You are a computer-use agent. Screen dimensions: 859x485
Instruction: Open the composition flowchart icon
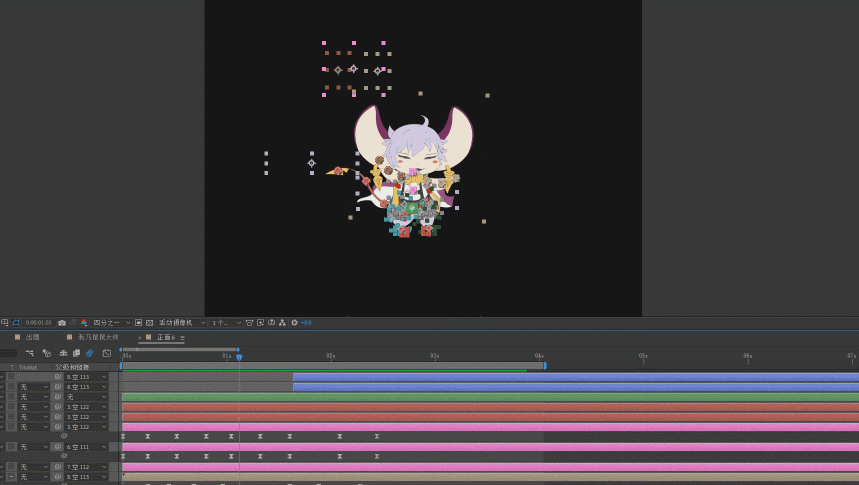pyautogui.click(x=282, y=323)
